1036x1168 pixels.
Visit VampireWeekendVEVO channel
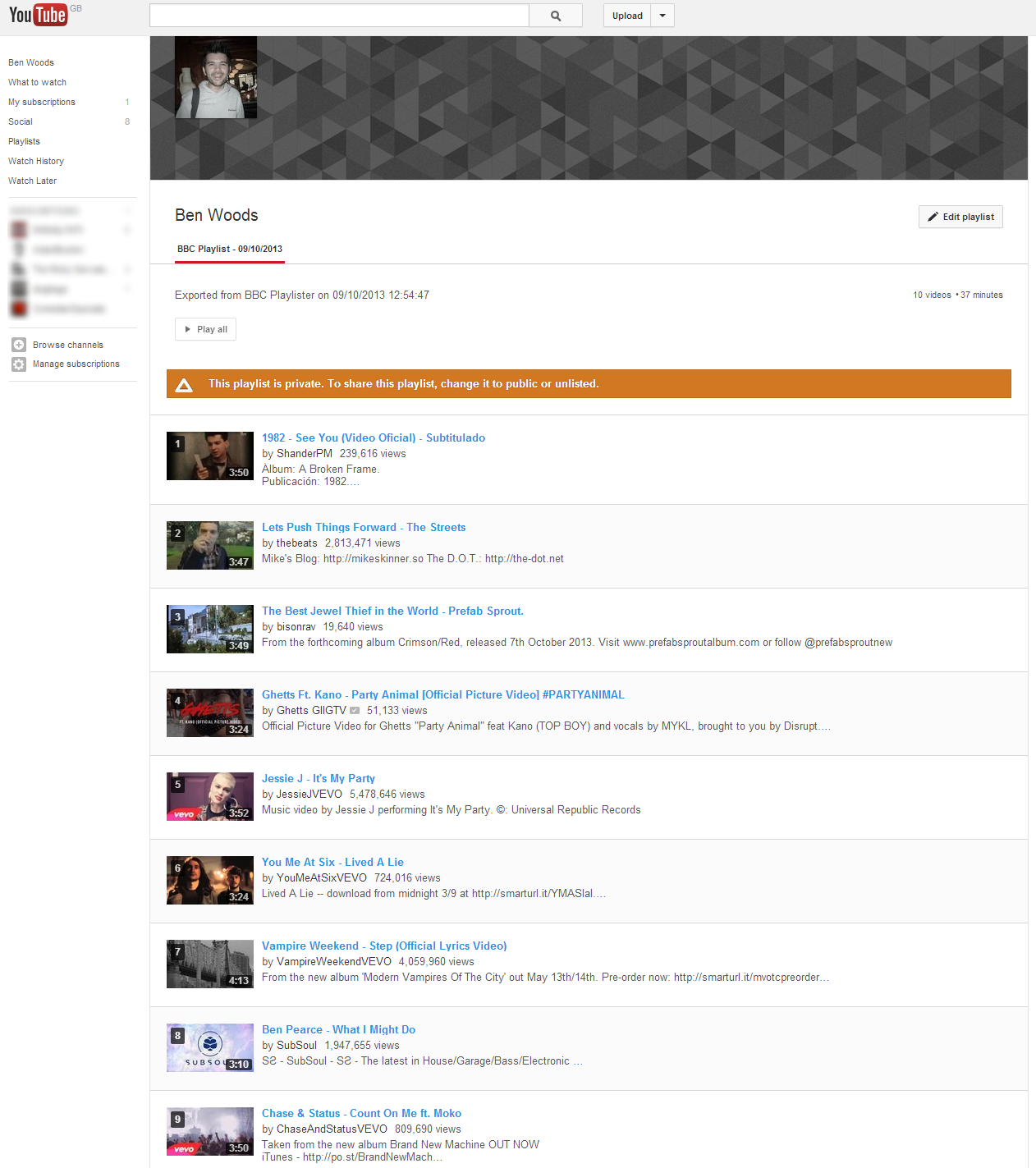point(334,961)
